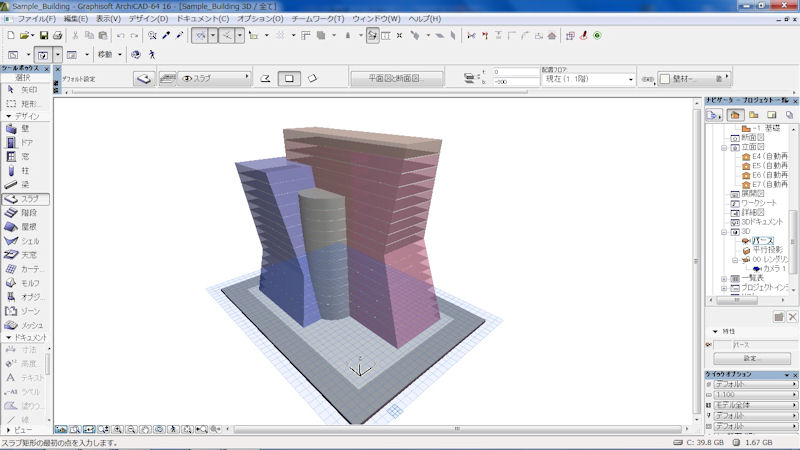Click the 設定 button in navigator properties

[750, 357]
